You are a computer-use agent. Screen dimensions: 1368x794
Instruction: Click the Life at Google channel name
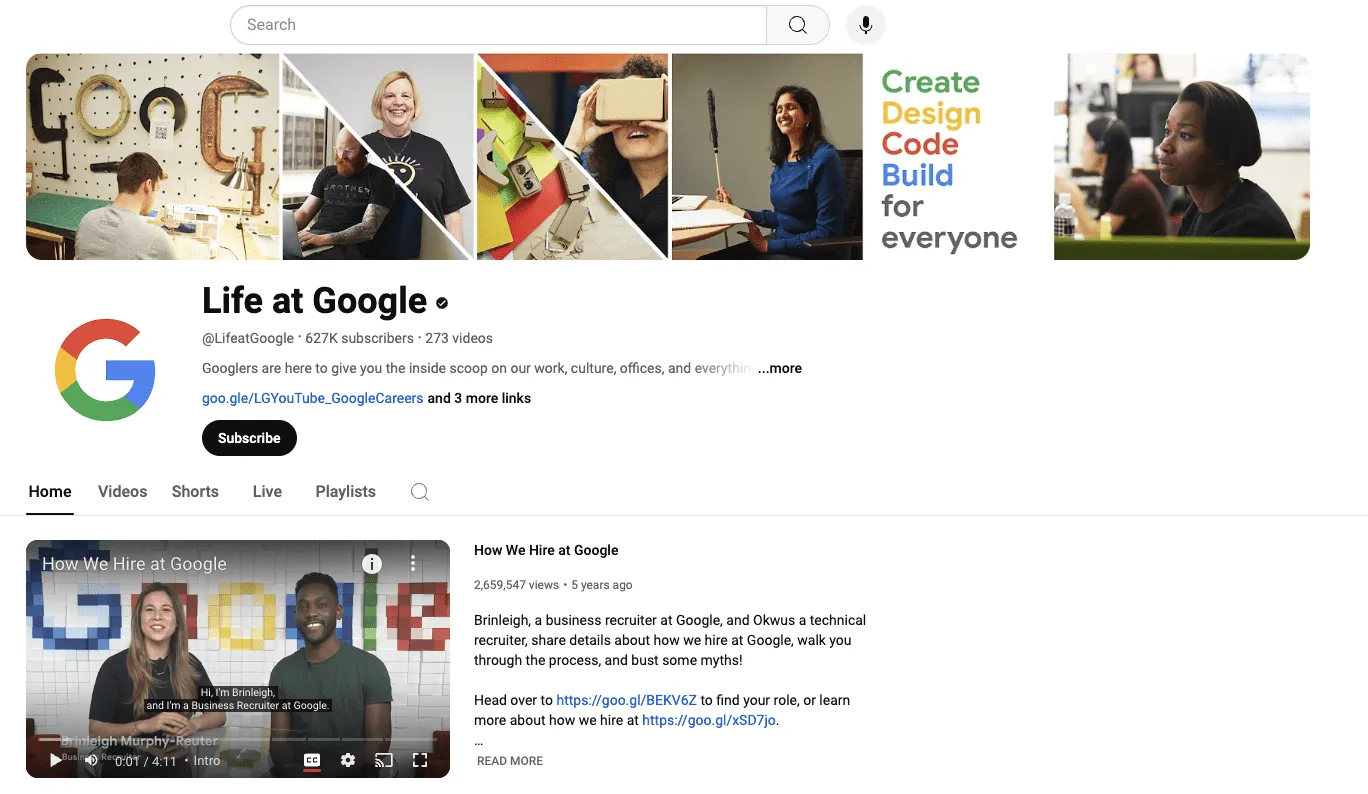[x=314, y=301]
